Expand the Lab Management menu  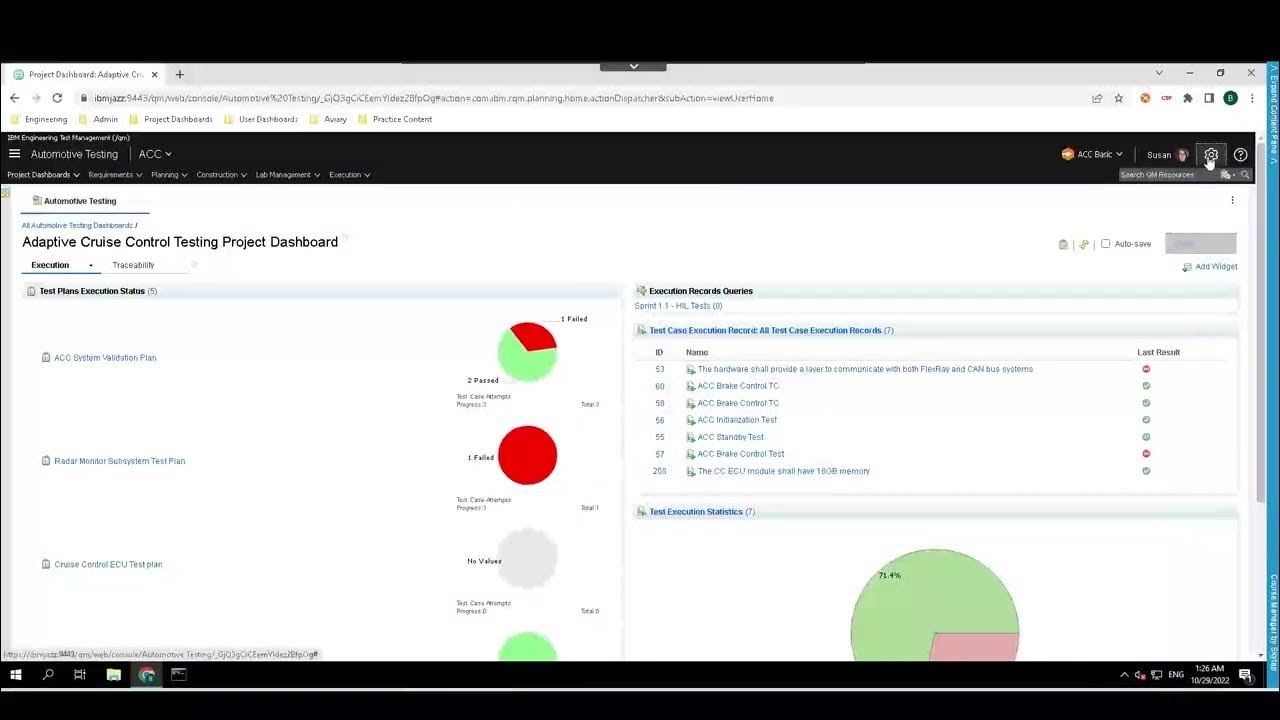tap(288, 175)
